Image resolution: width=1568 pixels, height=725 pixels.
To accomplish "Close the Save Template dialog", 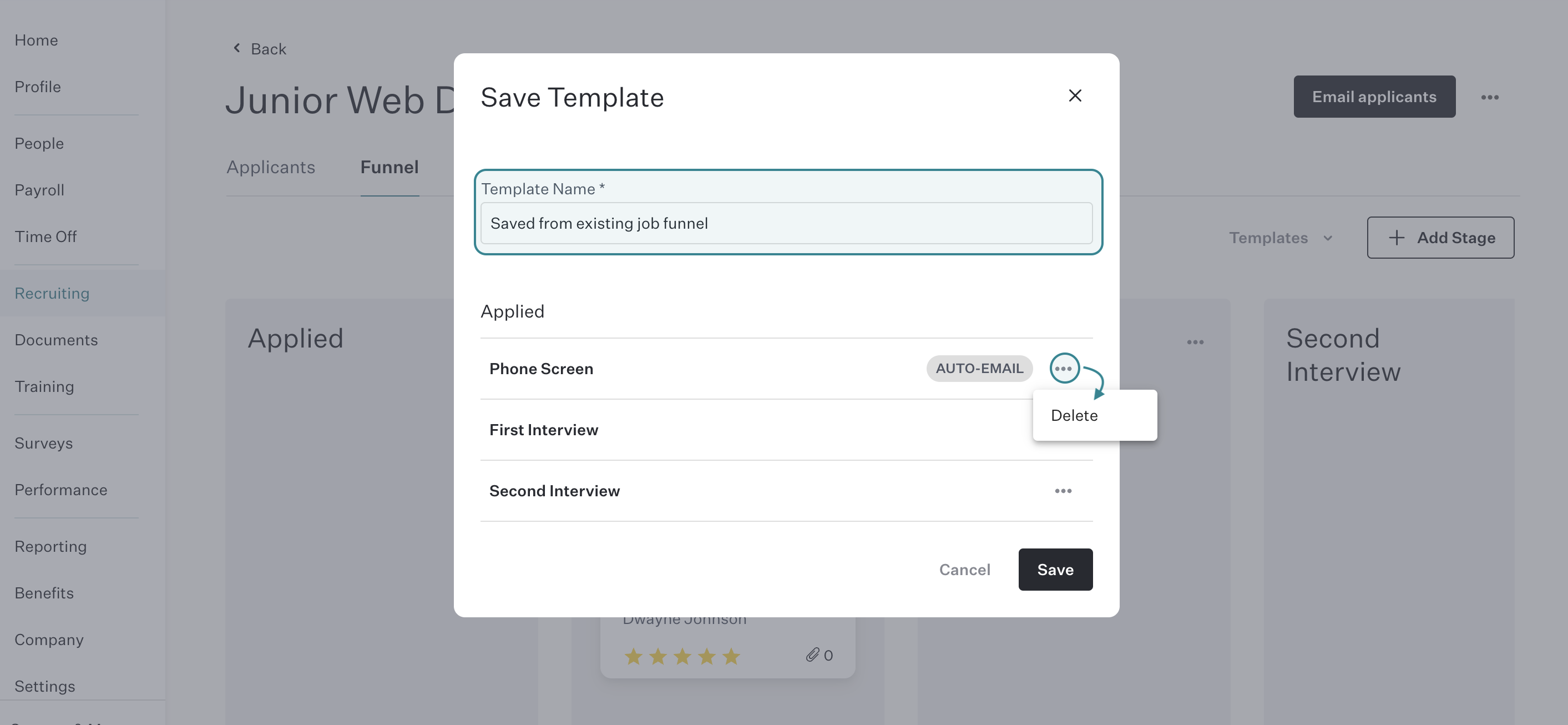I will point(1075,95).
